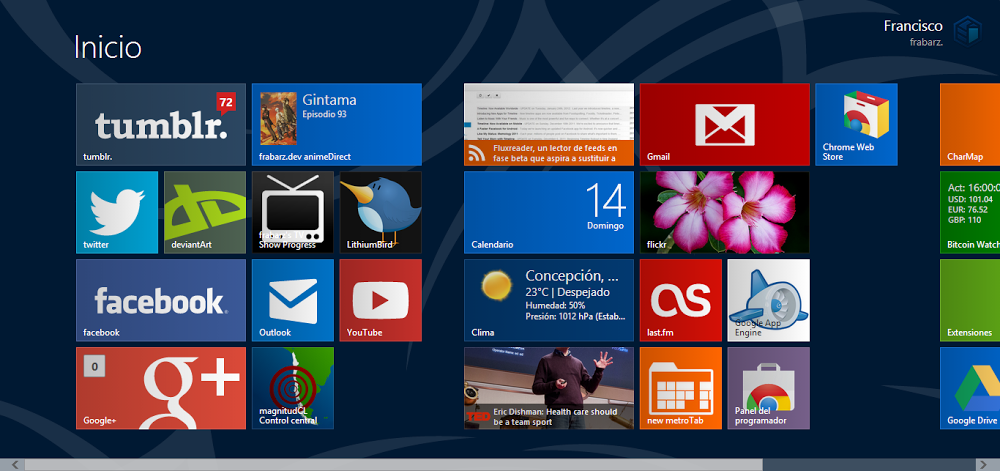
Task: Open the Chrome Web Store tile
Action: pyautogui.click(x=857, y=124)
